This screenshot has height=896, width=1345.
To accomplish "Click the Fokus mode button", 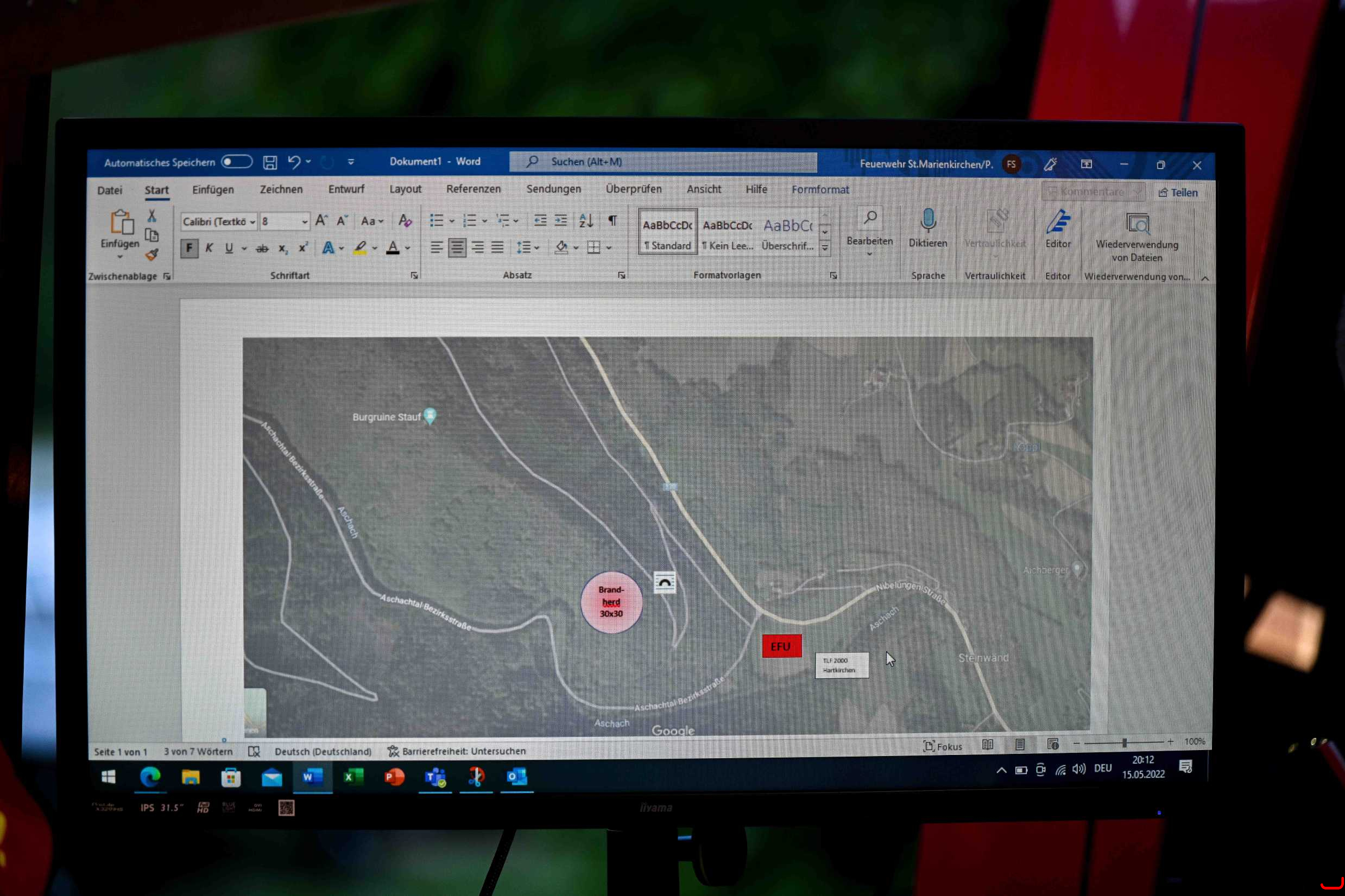I will coord(943,746).
